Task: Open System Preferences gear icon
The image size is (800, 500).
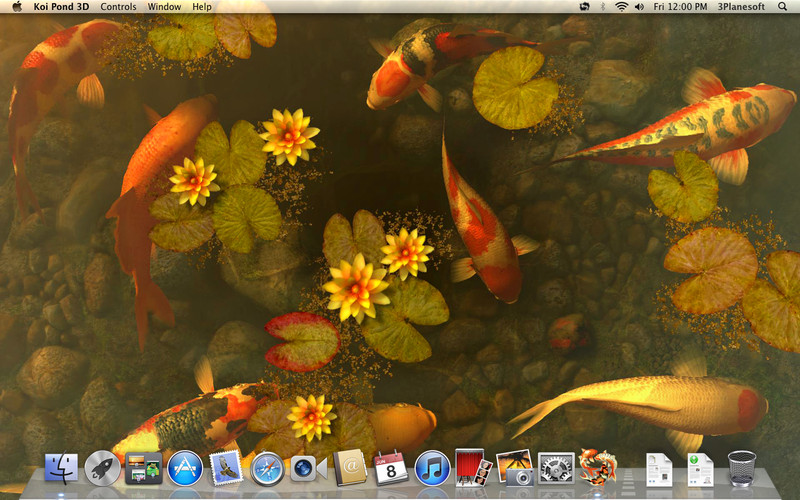Action: coord(556,467)
